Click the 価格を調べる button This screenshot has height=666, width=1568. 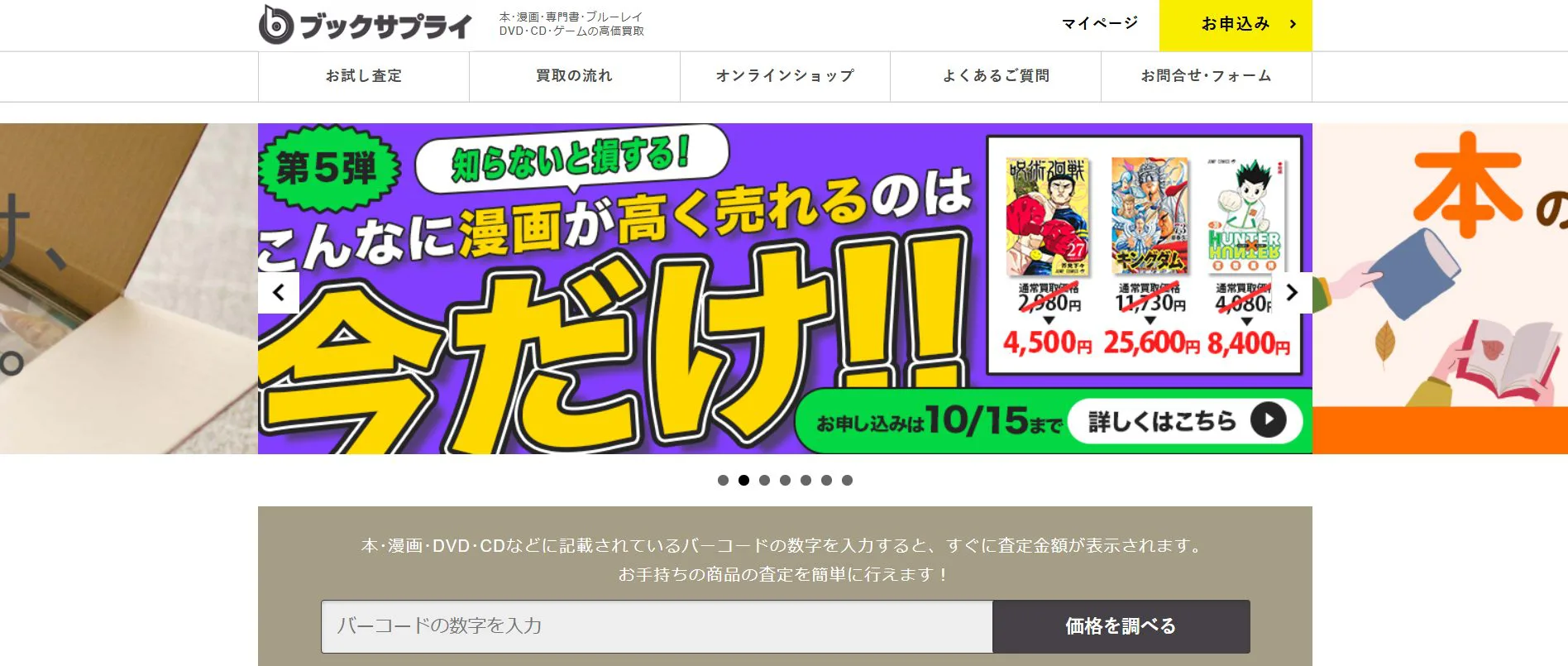tap(1121, 626)
